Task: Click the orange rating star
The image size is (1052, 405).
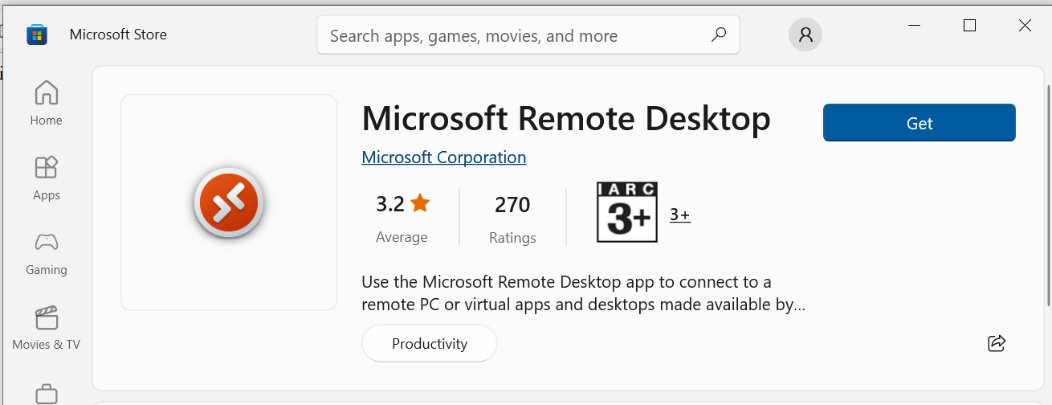Action: coord(420,202)
